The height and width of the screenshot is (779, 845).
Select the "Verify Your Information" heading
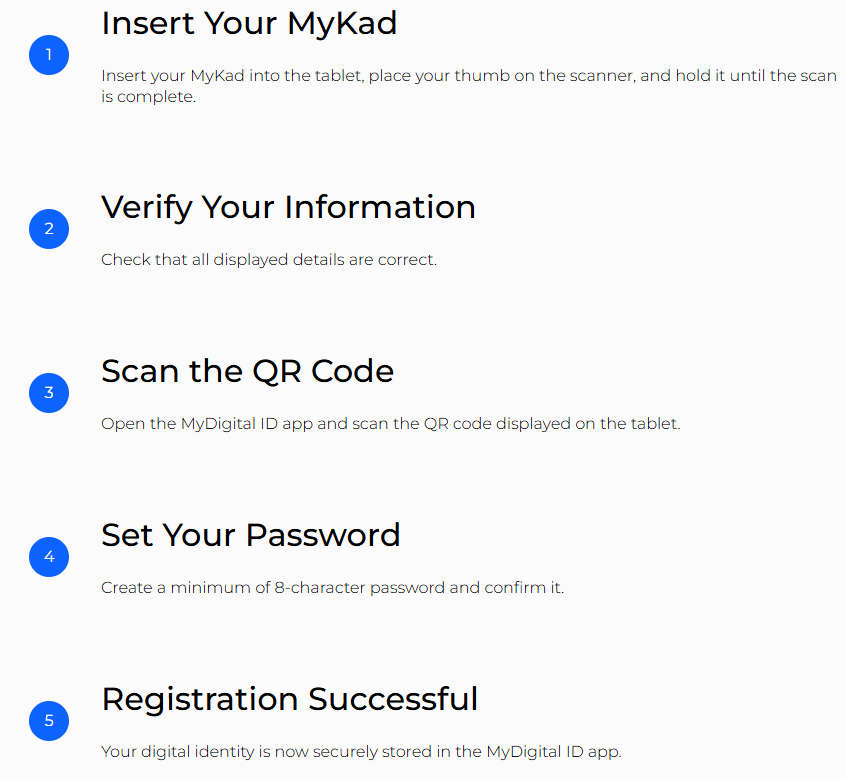pos(288,207)
